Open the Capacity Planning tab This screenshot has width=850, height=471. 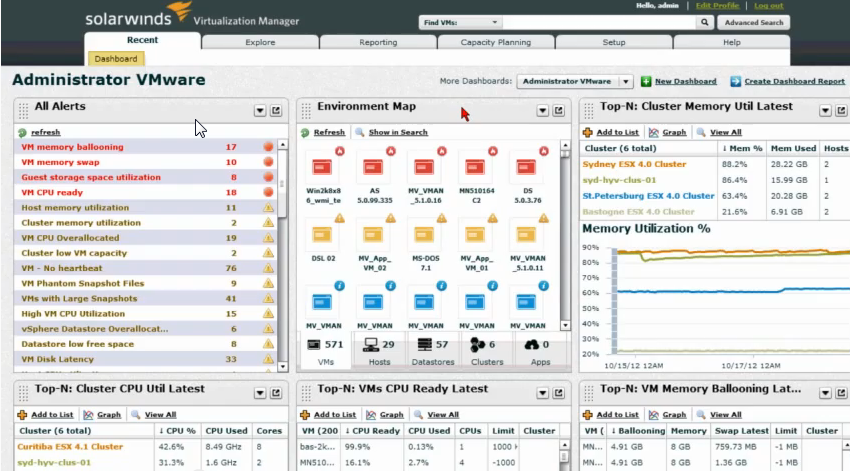click(x=495, y=42)
